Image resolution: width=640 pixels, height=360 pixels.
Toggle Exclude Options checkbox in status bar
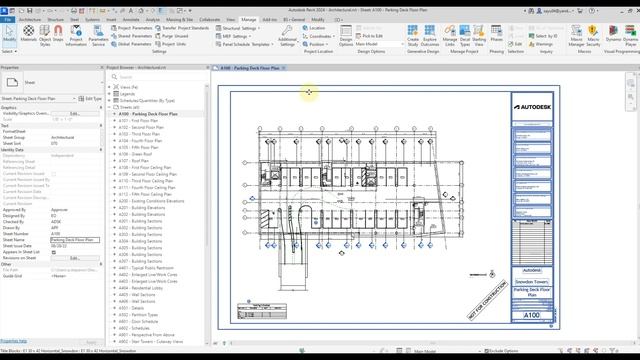(x=486, y=351)
